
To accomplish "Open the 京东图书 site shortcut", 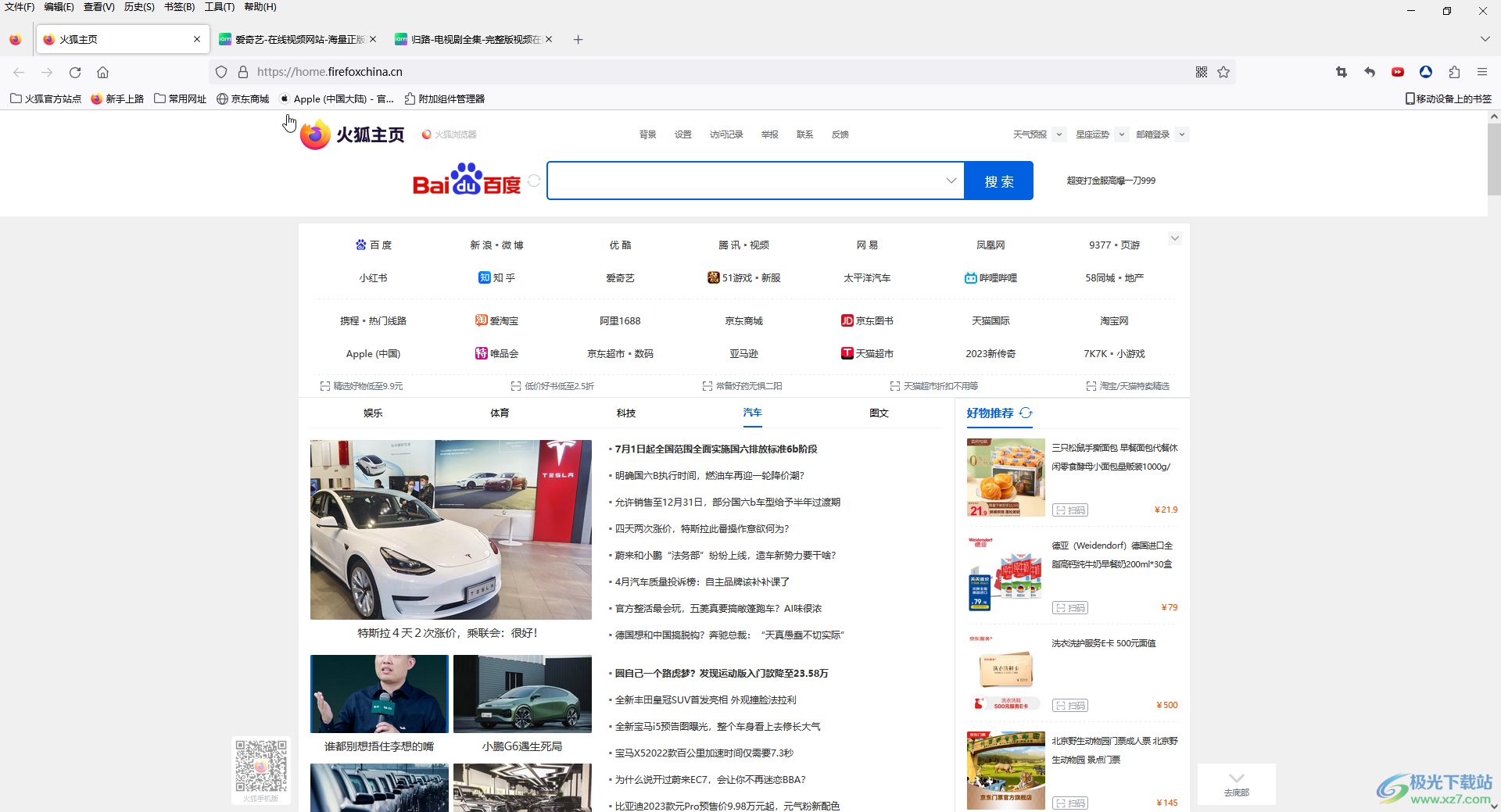I will pos(867,320).
